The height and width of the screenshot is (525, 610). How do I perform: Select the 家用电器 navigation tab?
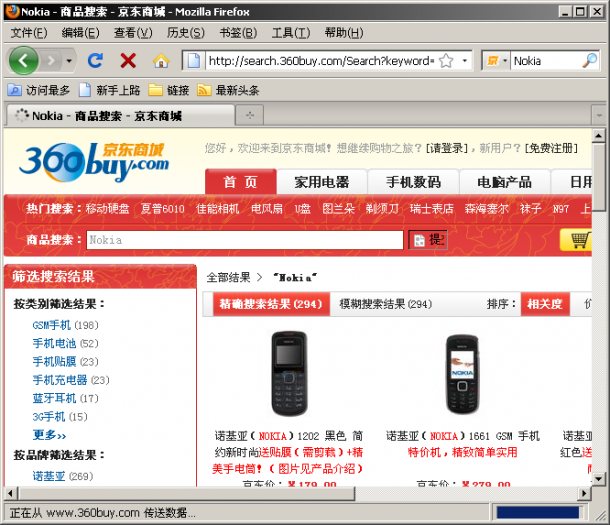coord(322,182)
